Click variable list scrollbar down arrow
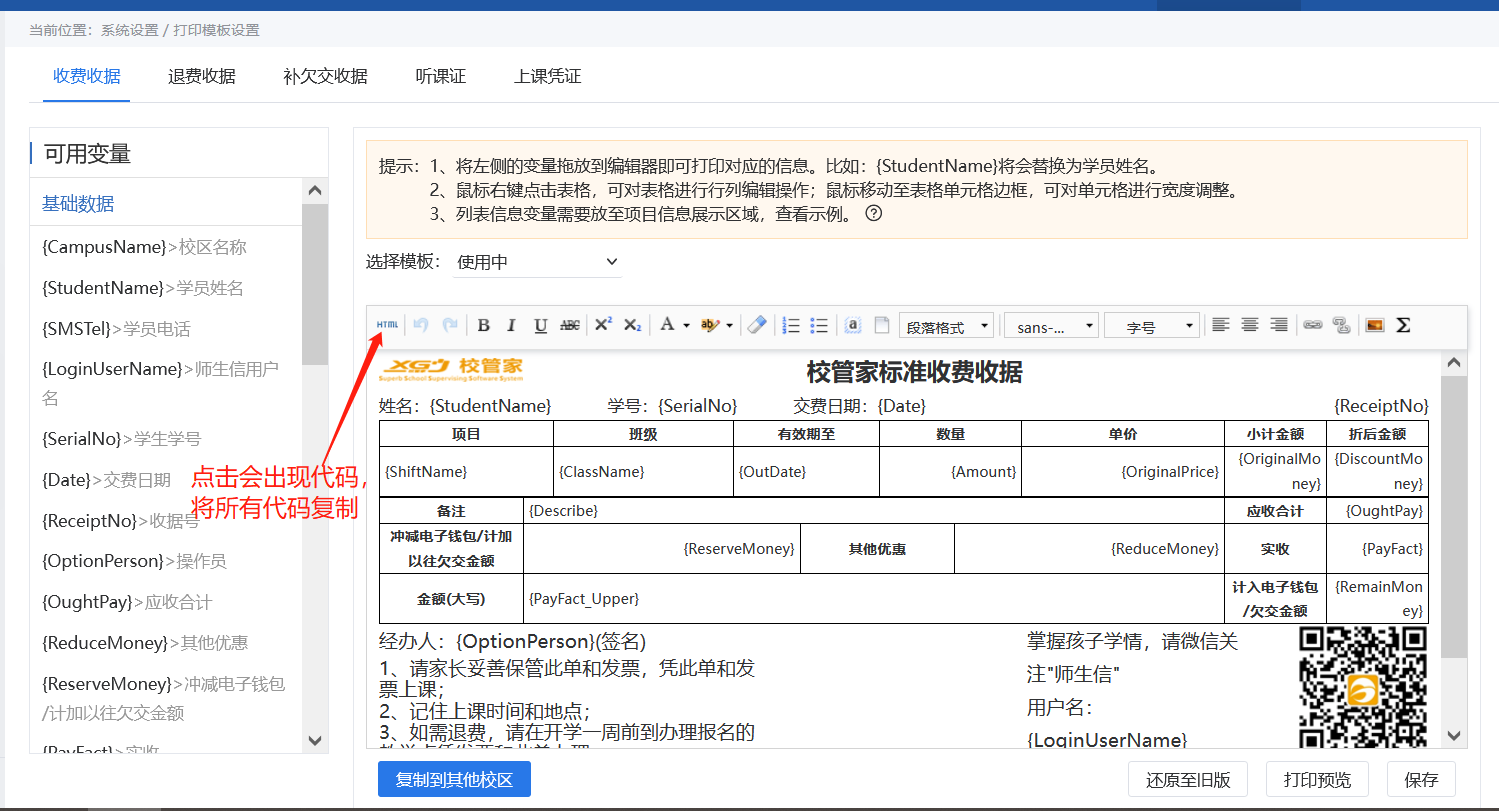 click(315, 740)
